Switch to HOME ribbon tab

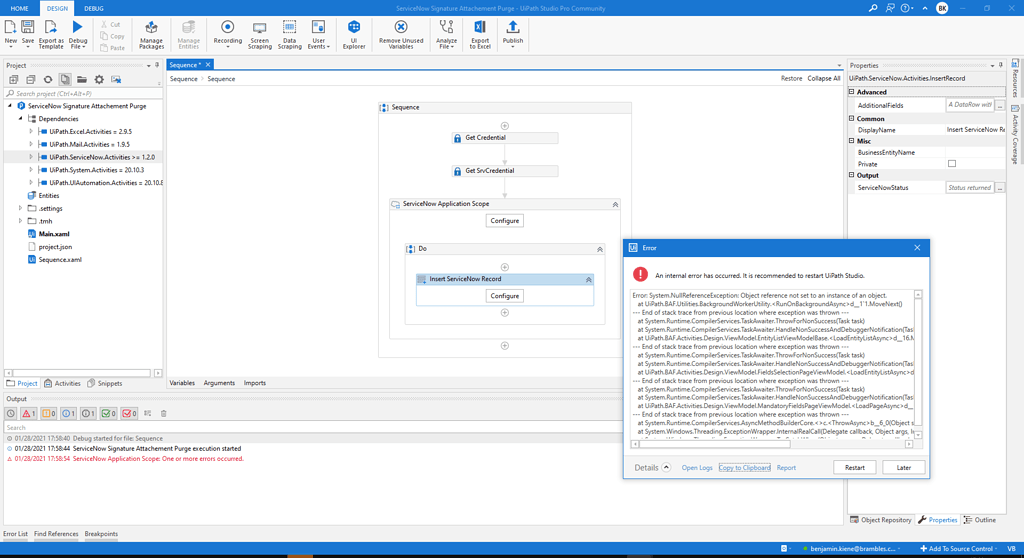tap(20, 8)
